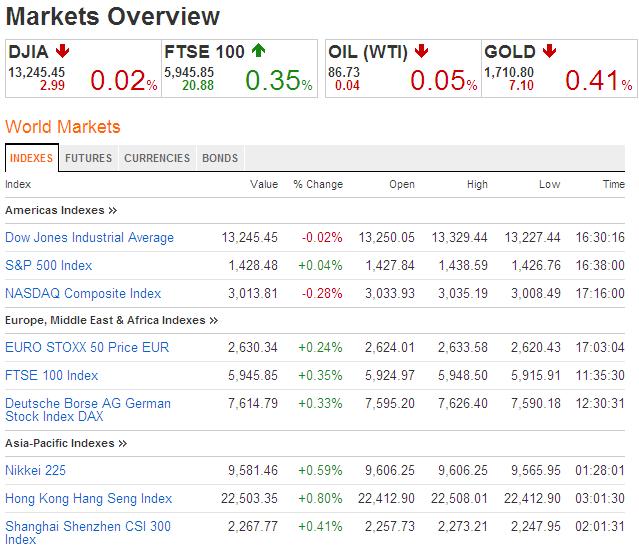
Task: Click the +0.59% Nikkei change value
Action: (320, 470)
